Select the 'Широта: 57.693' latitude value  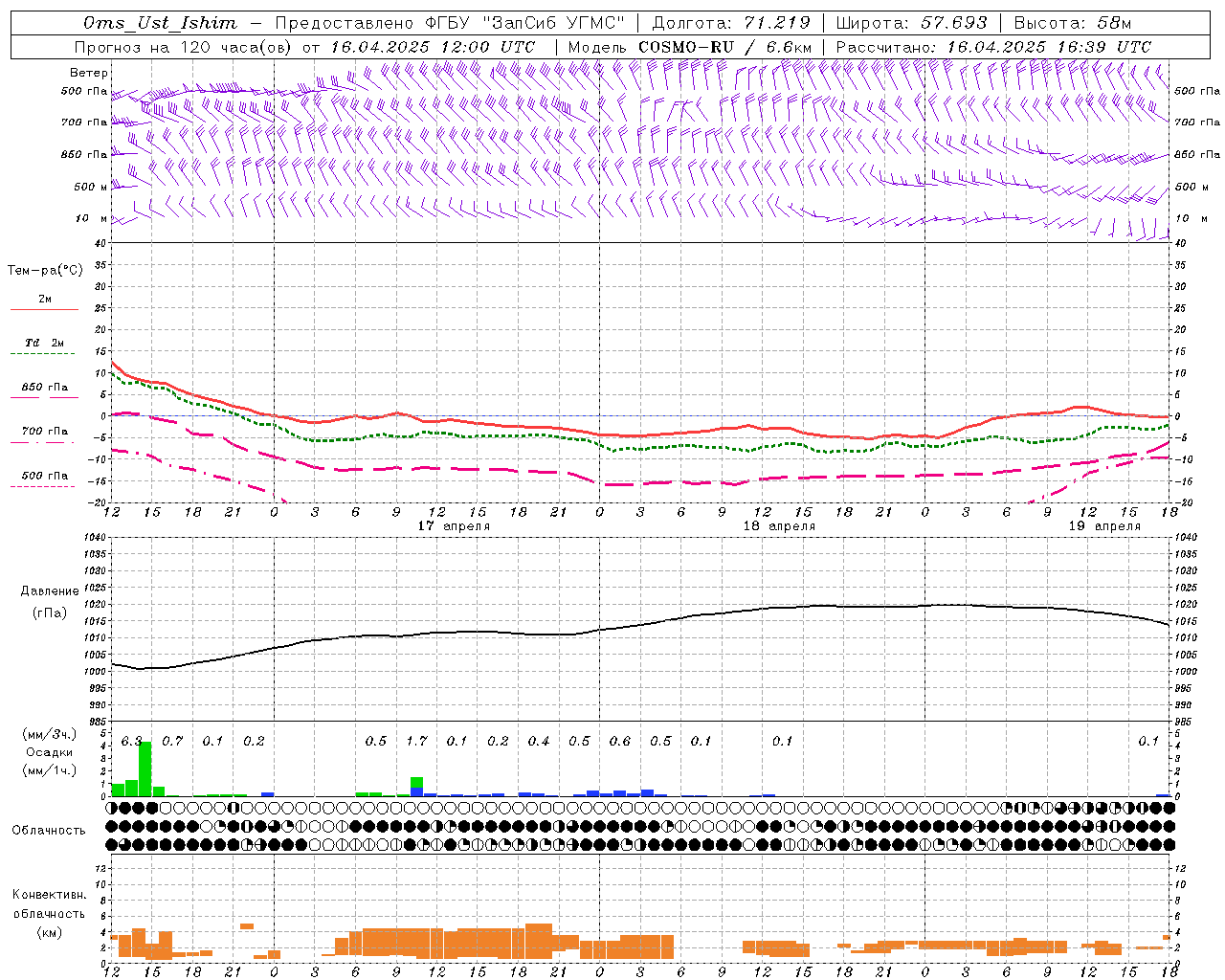coord(911,23)
